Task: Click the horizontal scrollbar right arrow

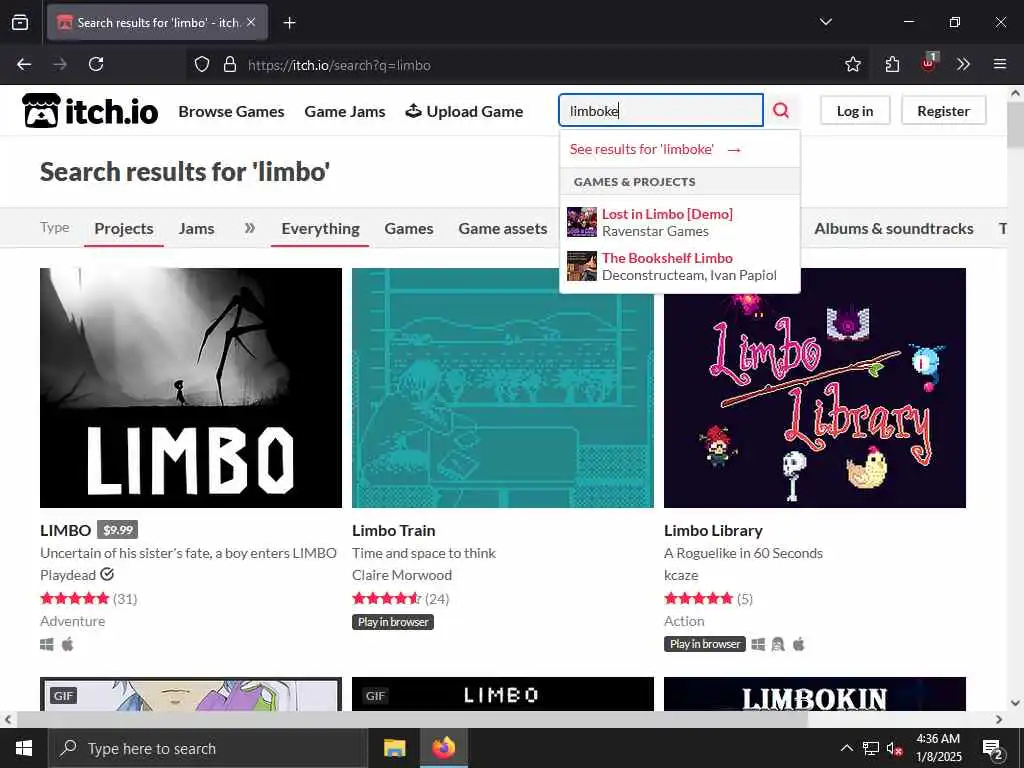Action: 999,719
